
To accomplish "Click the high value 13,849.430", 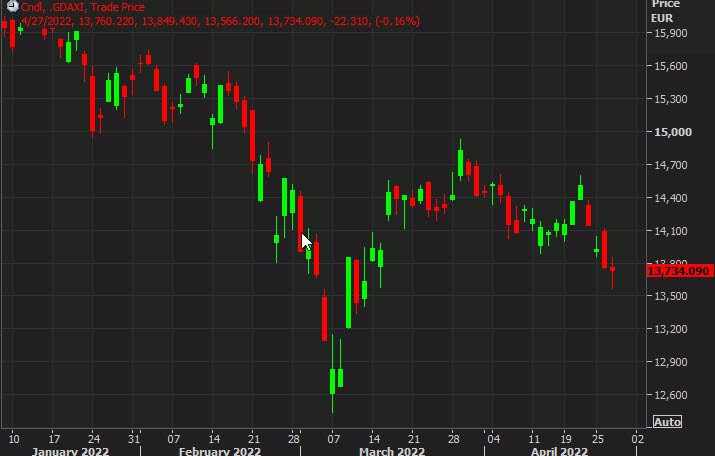I will pos(170,21).
